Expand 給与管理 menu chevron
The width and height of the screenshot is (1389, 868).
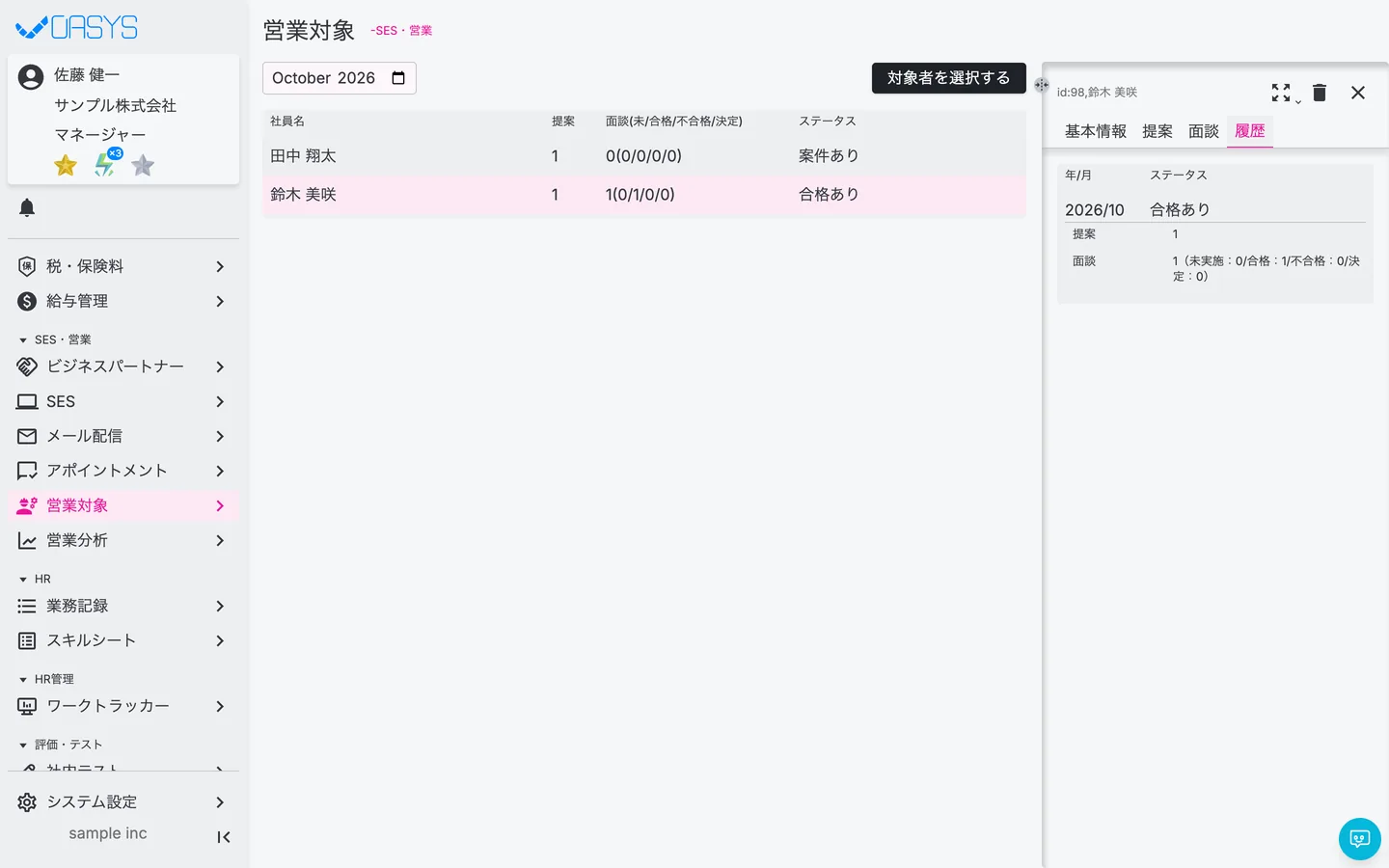click(x=220, y=301)
